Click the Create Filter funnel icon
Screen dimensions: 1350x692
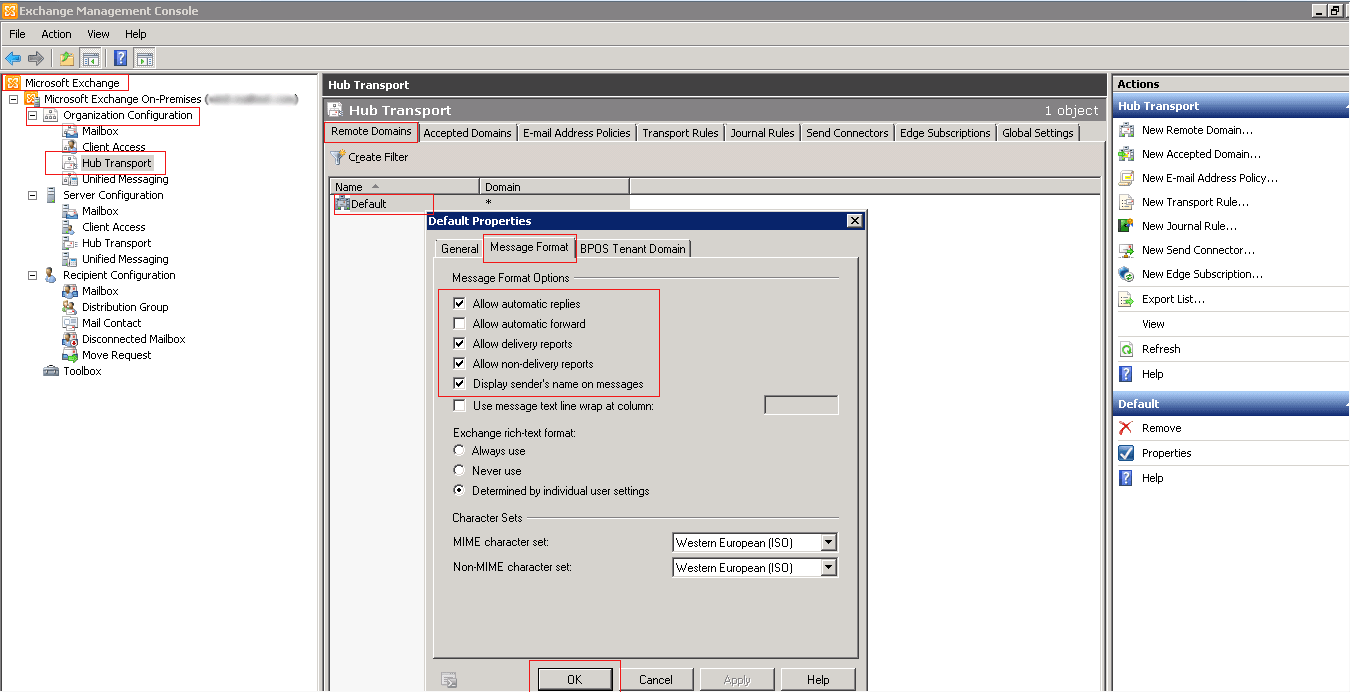(338, 157)
